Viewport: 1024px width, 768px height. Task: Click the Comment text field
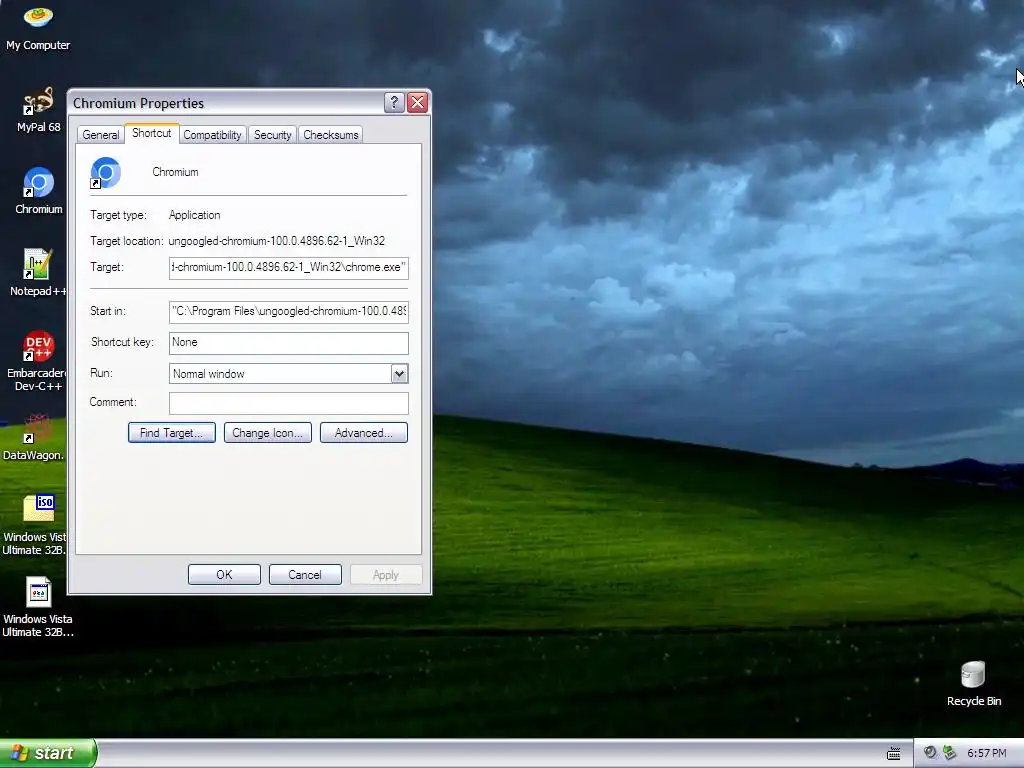(289, 403)
